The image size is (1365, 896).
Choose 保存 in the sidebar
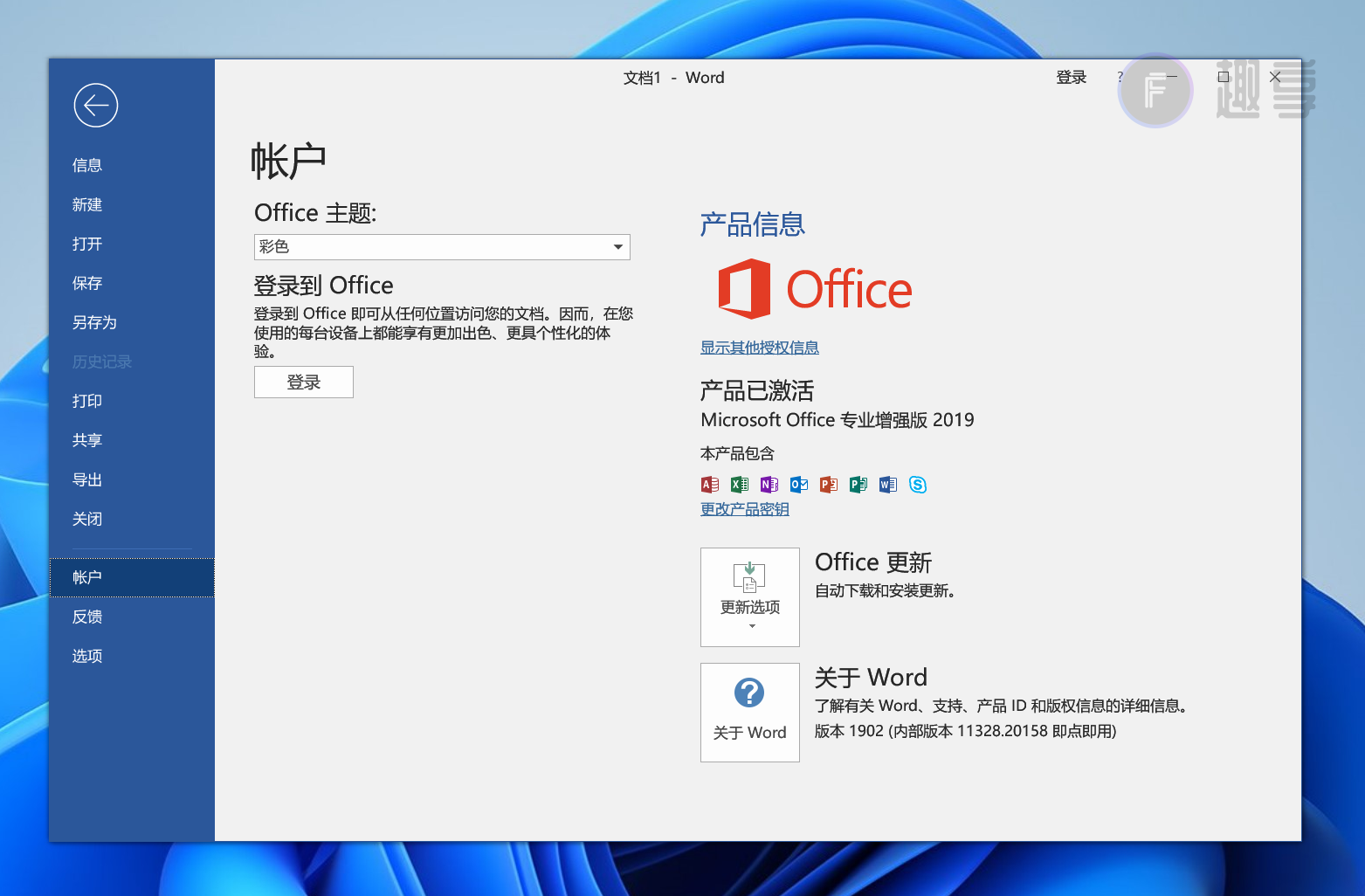[x=132, y=283]
